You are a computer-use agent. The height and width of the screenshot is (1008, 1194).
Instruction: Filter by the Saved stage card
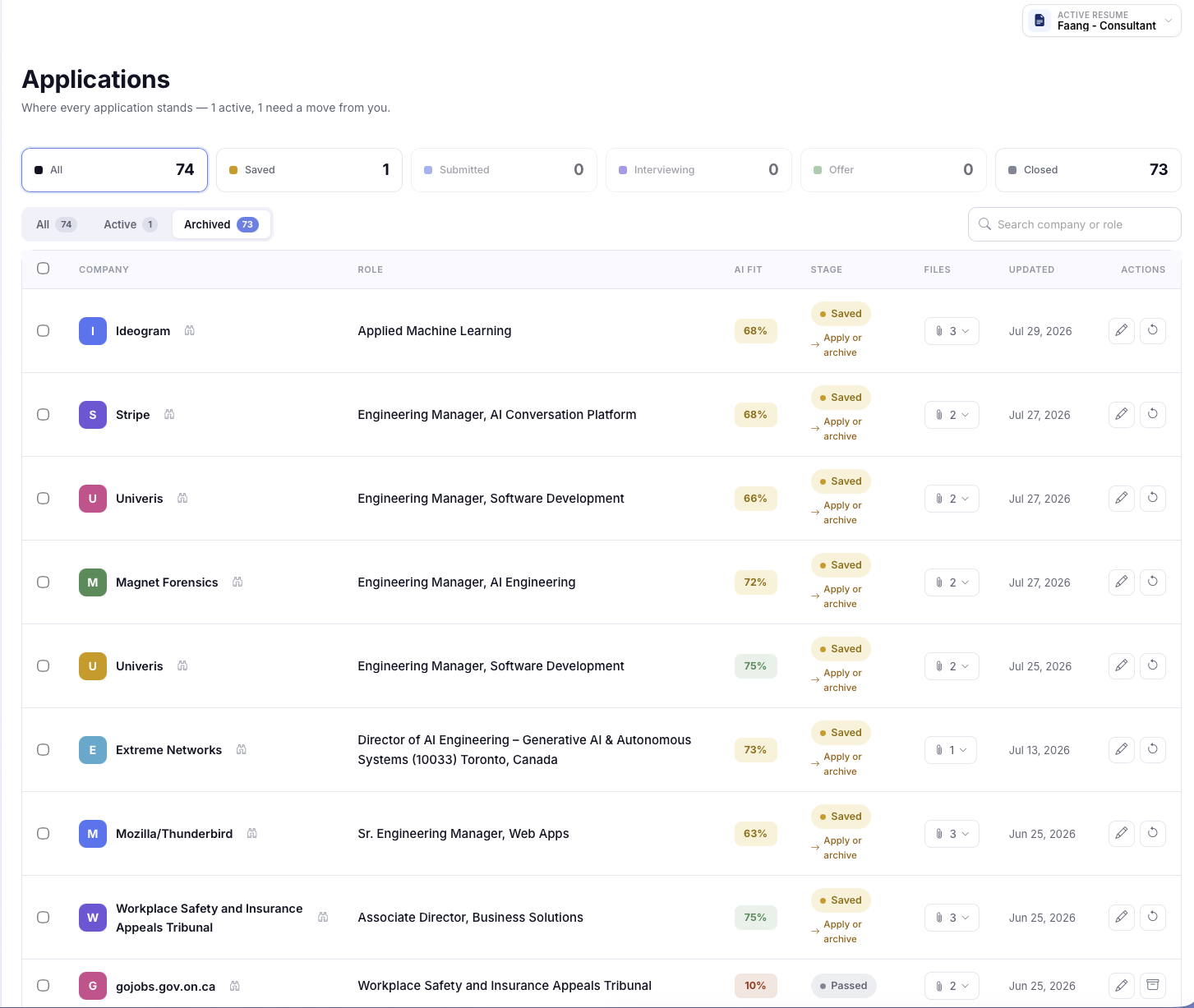pos(309,170)
